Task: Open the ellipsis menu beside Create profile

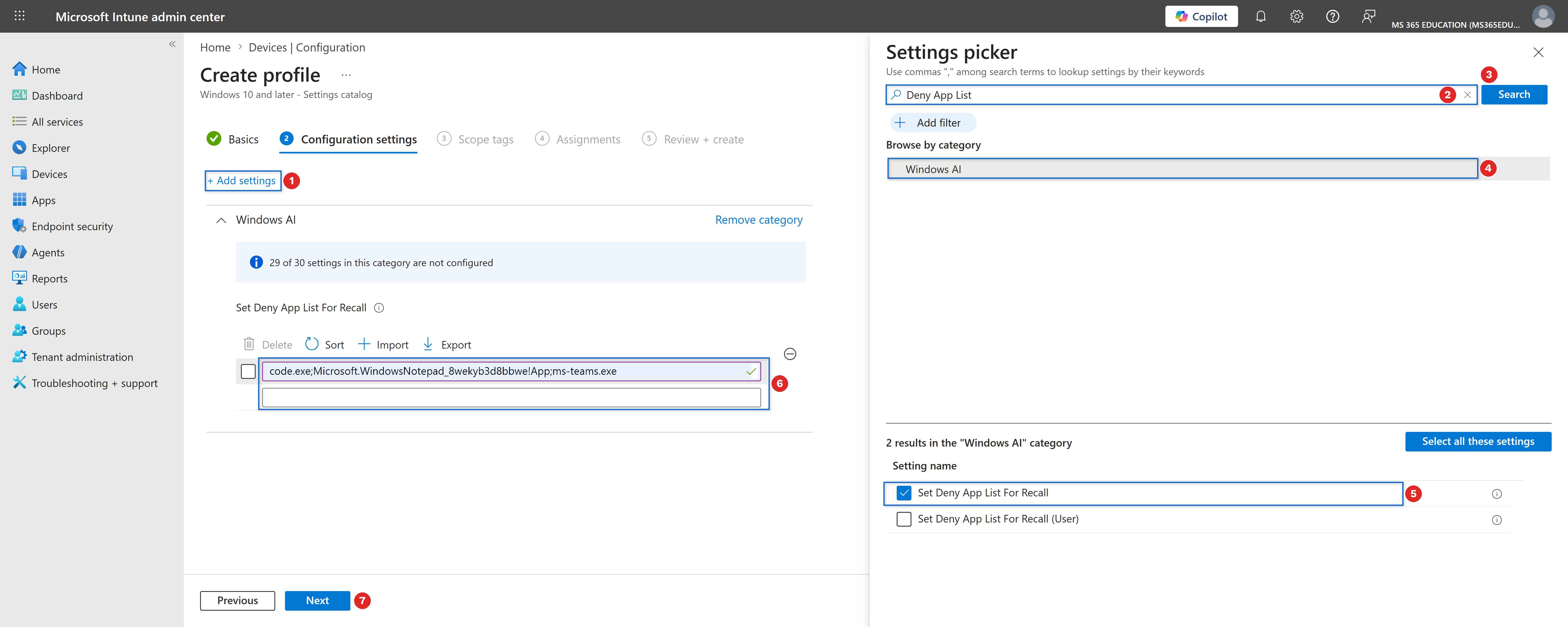Action: point(346,75)
